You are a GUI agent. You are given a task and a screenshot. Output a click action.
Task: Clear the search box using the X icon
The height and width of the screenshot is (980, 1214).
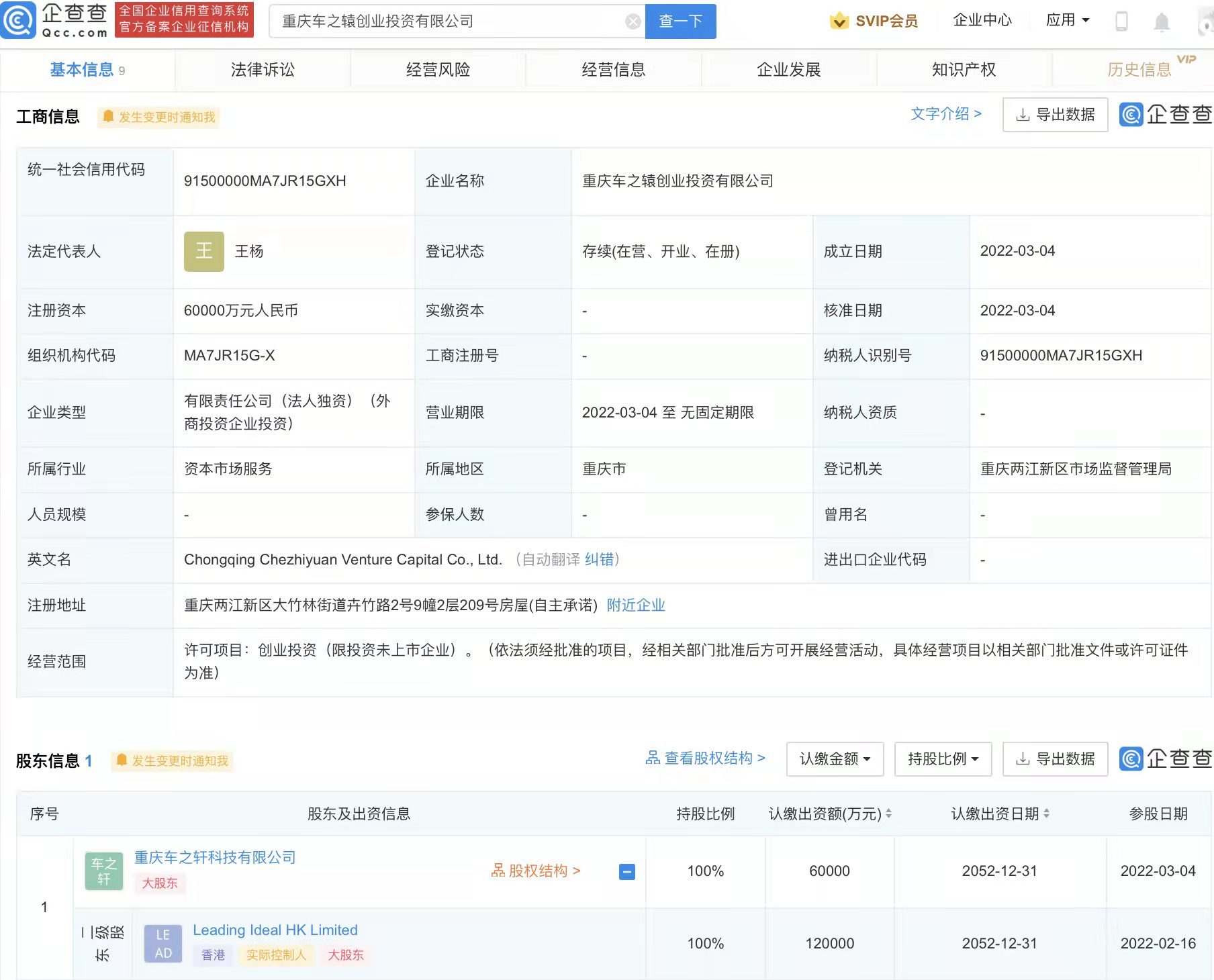tap(632, 21)
